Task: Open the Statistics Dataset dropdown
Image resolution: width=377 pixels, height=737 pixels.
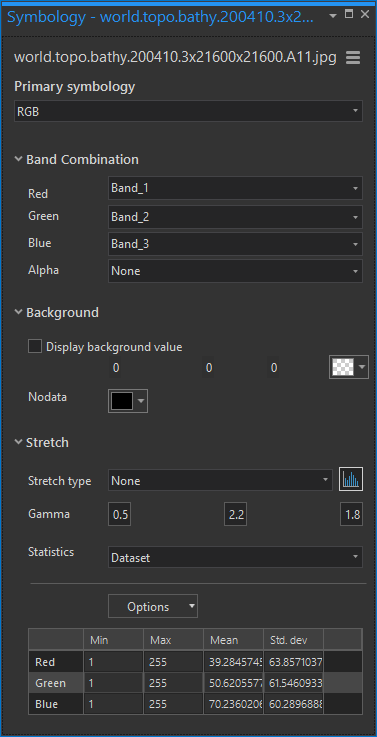Action: tap(235, 557)
